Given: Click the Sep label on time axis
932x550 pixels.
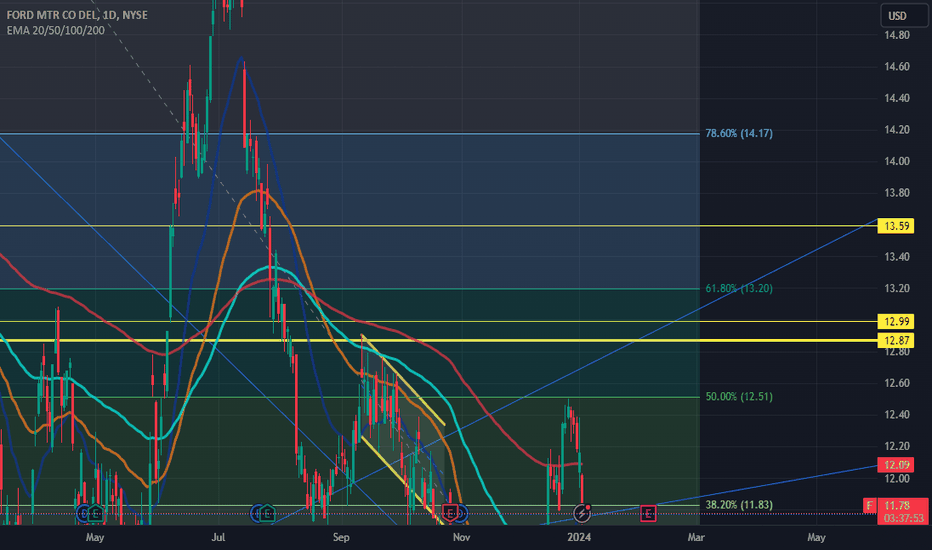Looking at the screenshot, I should (x=341, y=538).
